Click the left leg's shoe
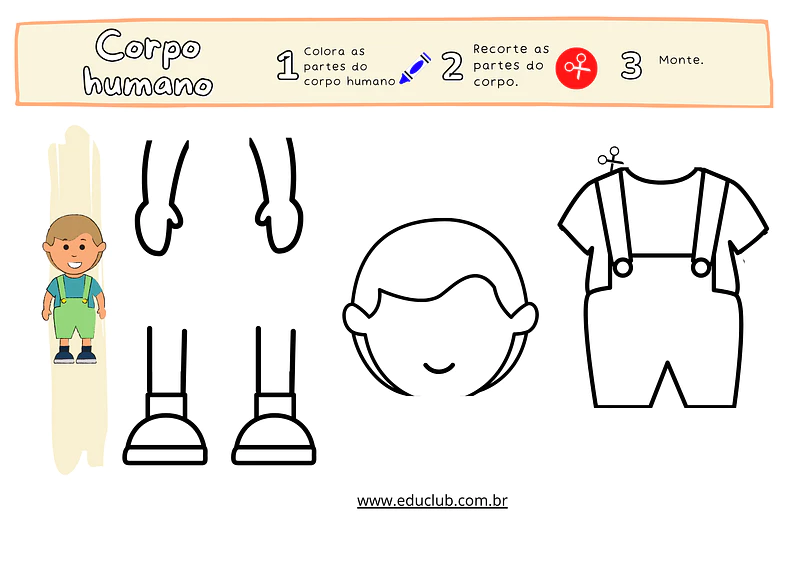Screen dimensions: 800x566 (166, 433)
